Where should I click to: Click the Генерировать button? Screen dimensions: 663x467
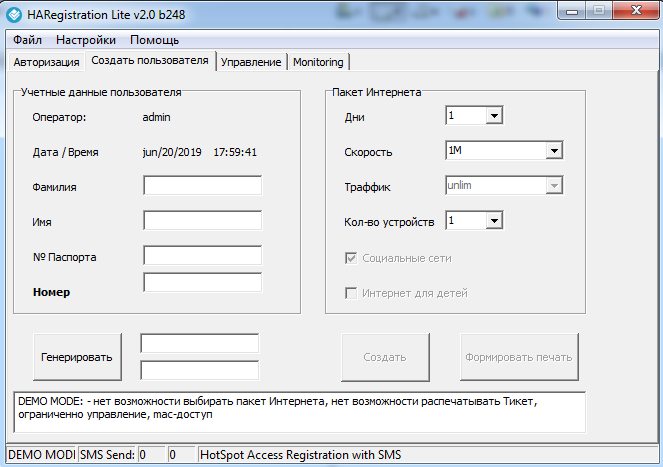tap(76, 356)
